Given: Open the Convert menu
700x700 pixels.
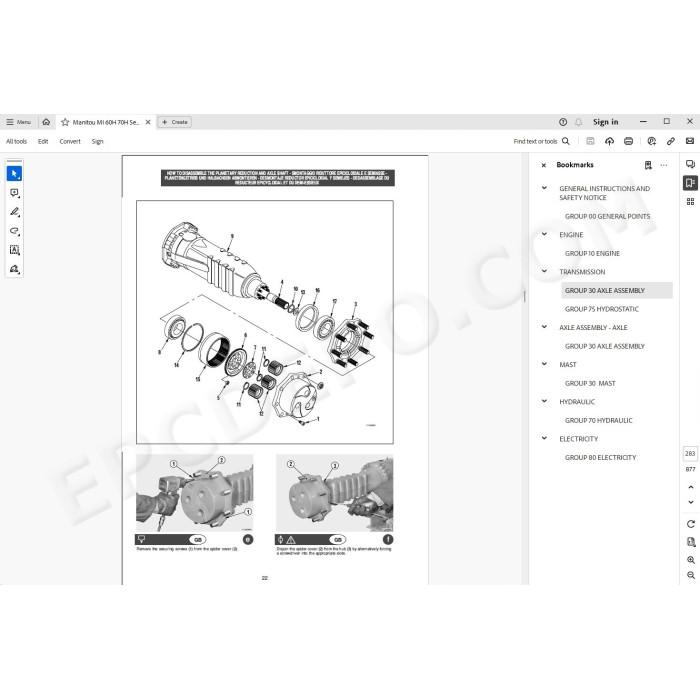Looking at the screenshot, I should coord(70,141).
